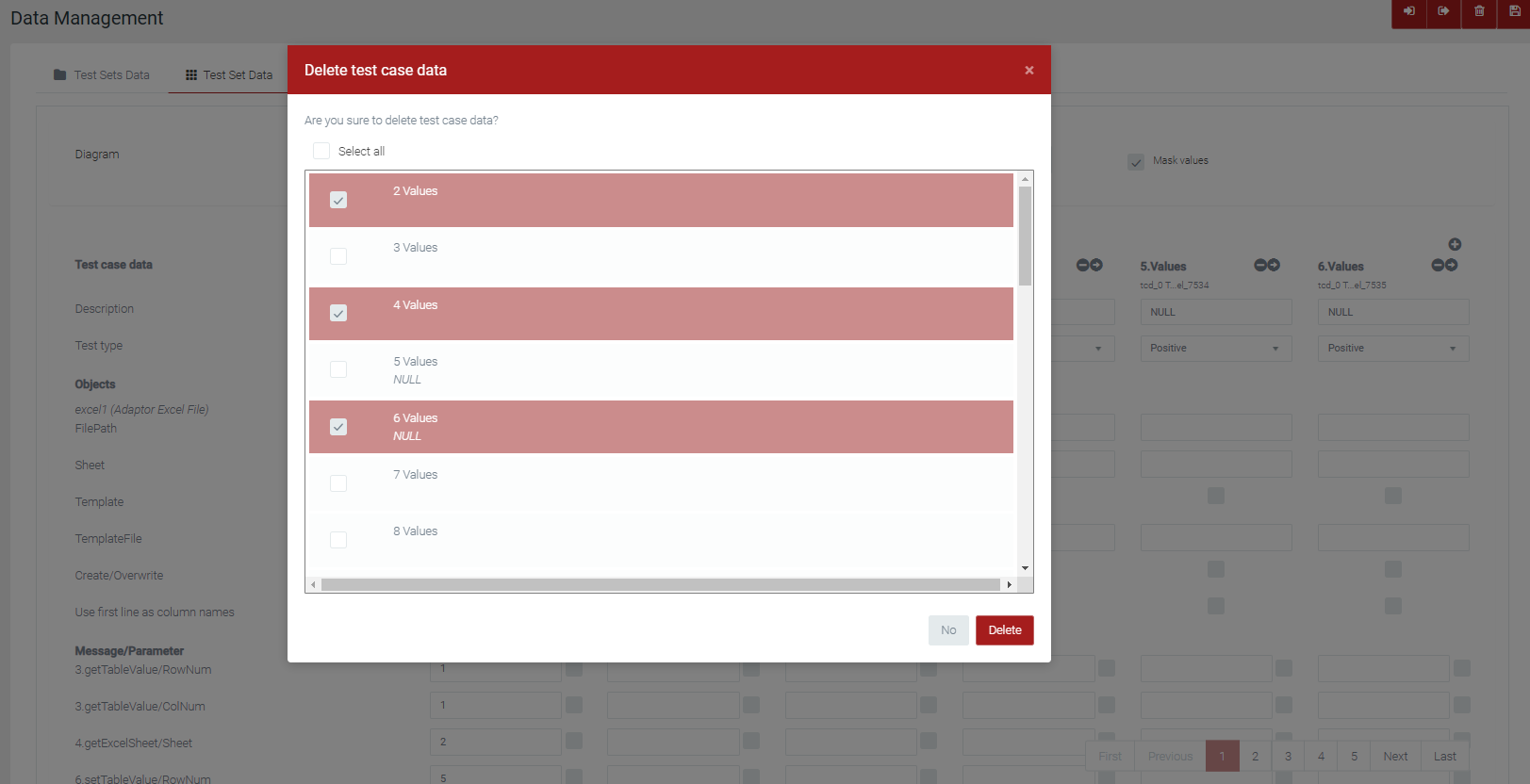Click the save floppy disk icon
Image resolution: width=1530 pixels, height=784 pixels.
(x=1515, y=11)
